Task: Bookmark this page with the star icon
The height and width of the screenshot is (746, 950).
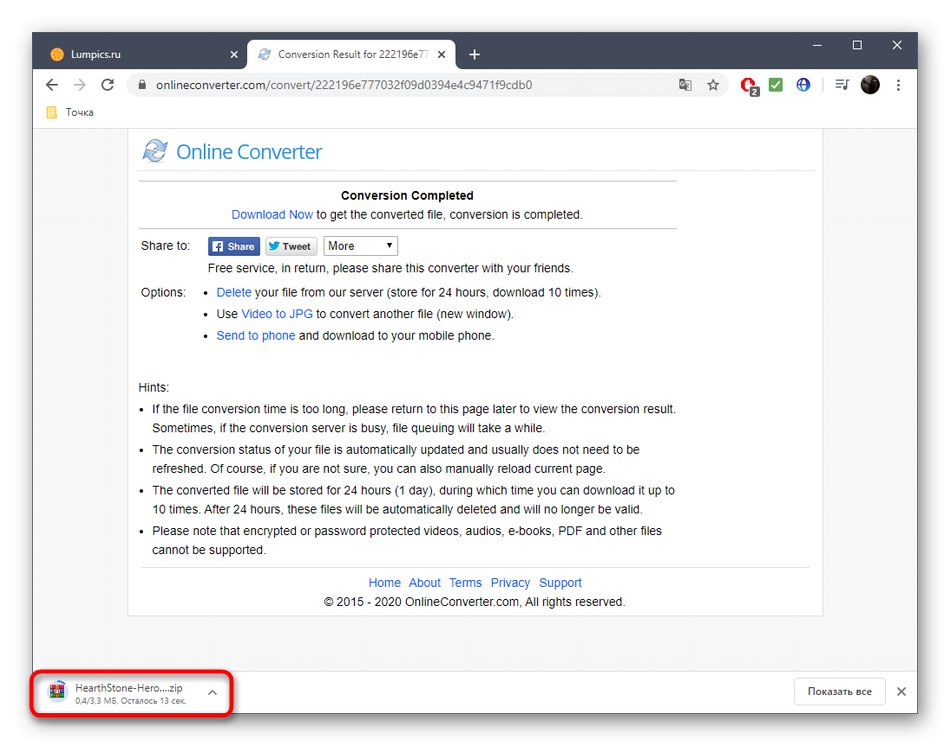Action: pyautogui.click(x=713, y=85)
